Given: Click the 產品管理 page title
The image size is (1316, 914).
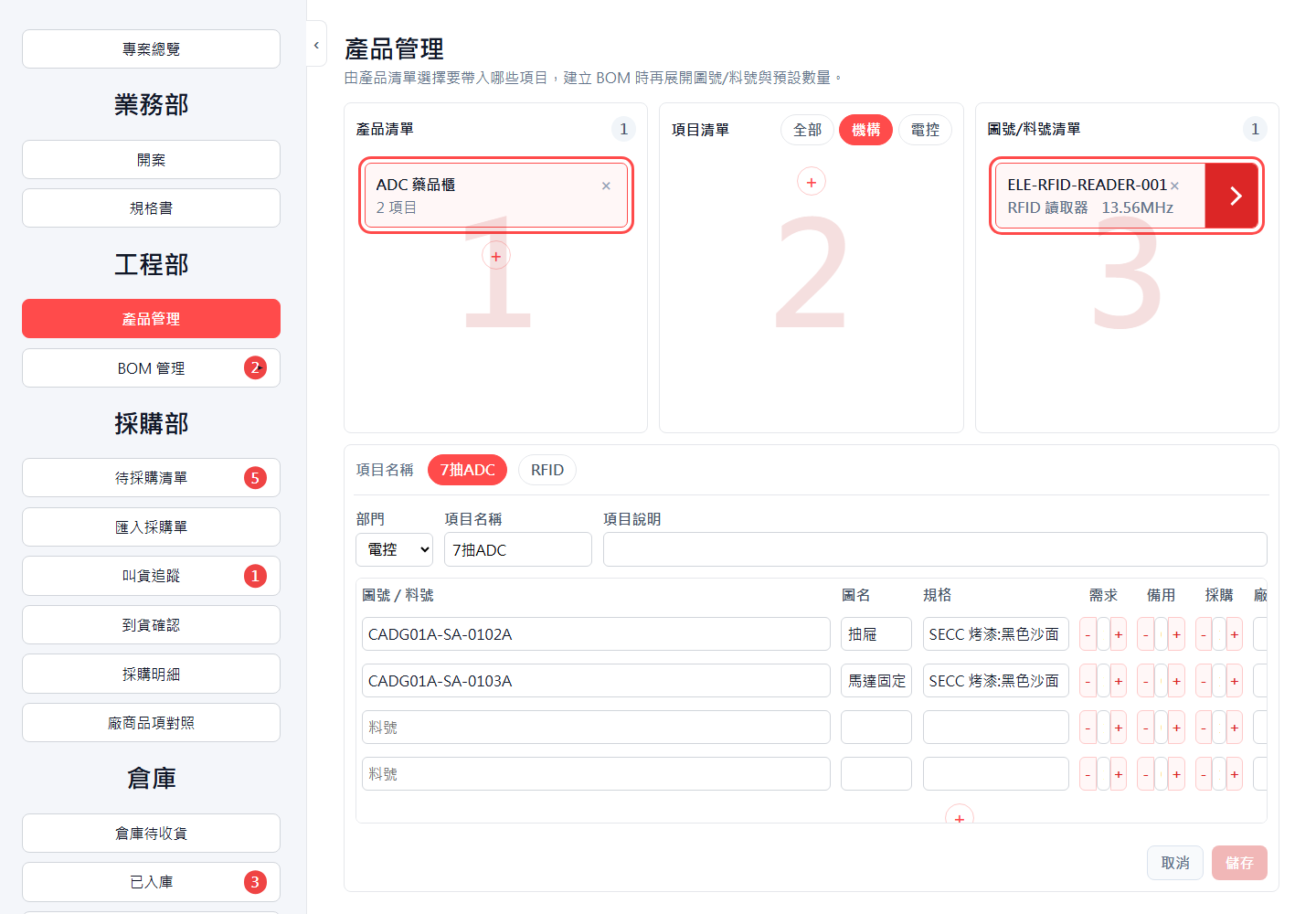Looking at the screenshot, I should (x=394, y=49).
